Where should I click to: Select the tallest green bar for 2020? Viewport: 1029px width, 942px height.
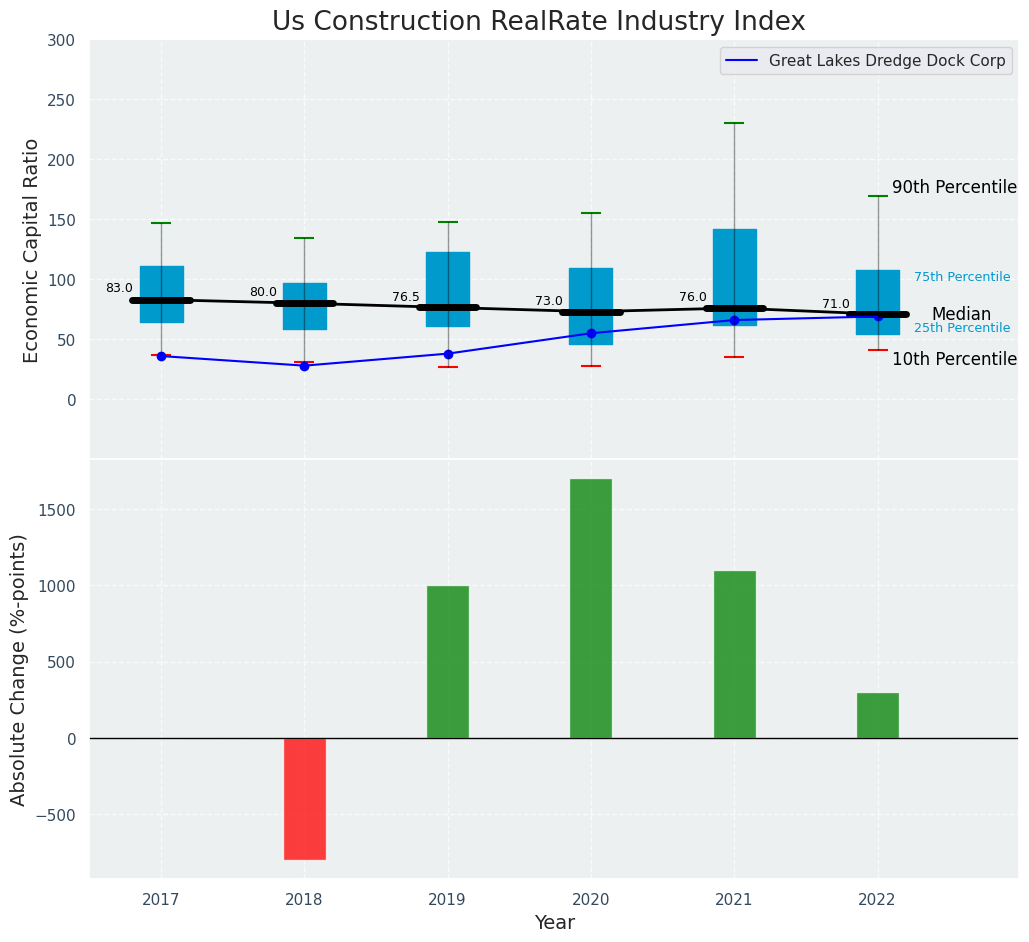[590, 608]
